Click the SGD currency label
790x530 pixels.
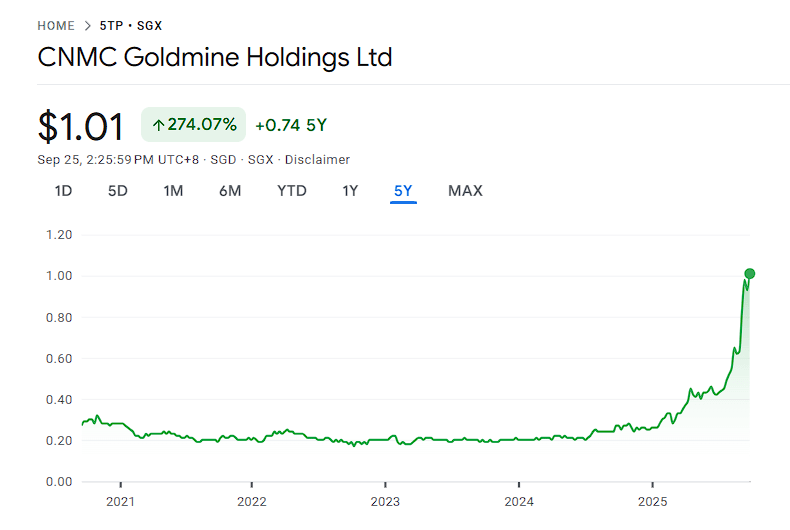pos(223,160)
